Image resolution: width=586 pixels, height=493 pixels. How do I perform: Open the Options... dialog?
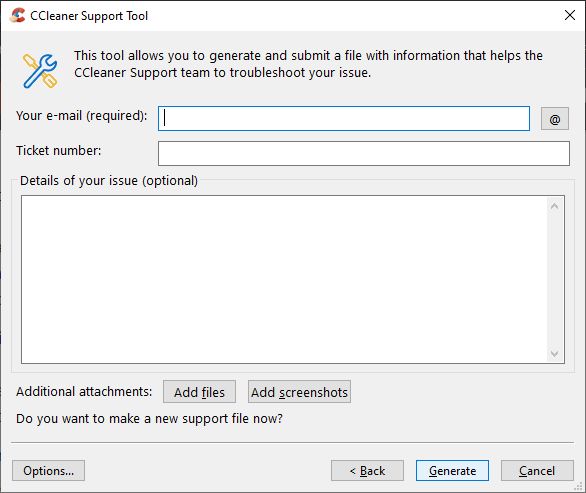tap(49, 471)
